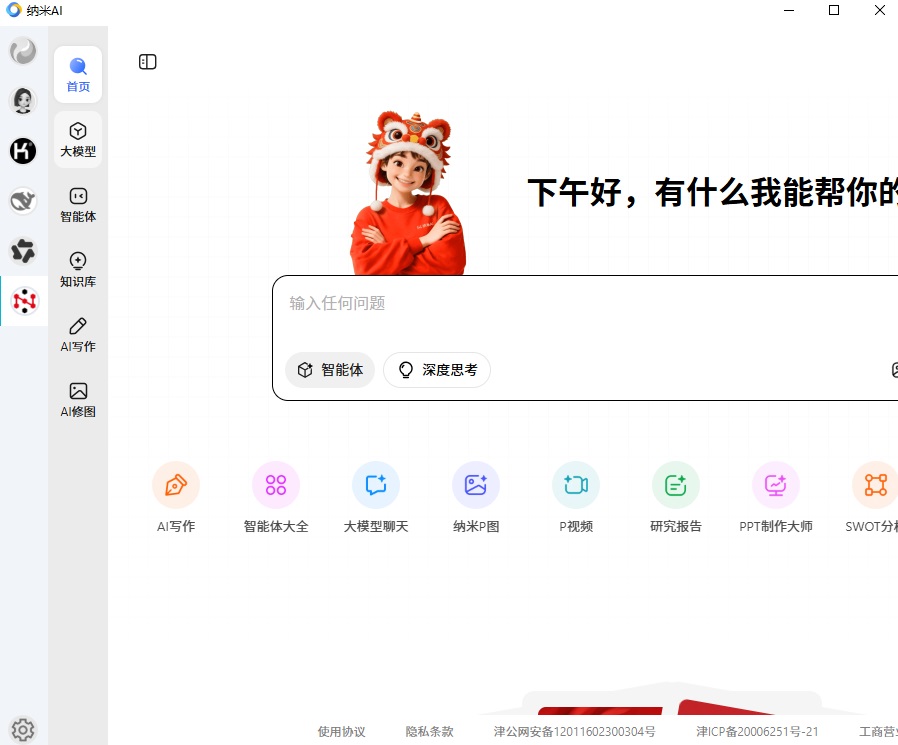Open the AI写作 shortcut icon
Viewport: 898px width, 745px height.
click(176, 485)
